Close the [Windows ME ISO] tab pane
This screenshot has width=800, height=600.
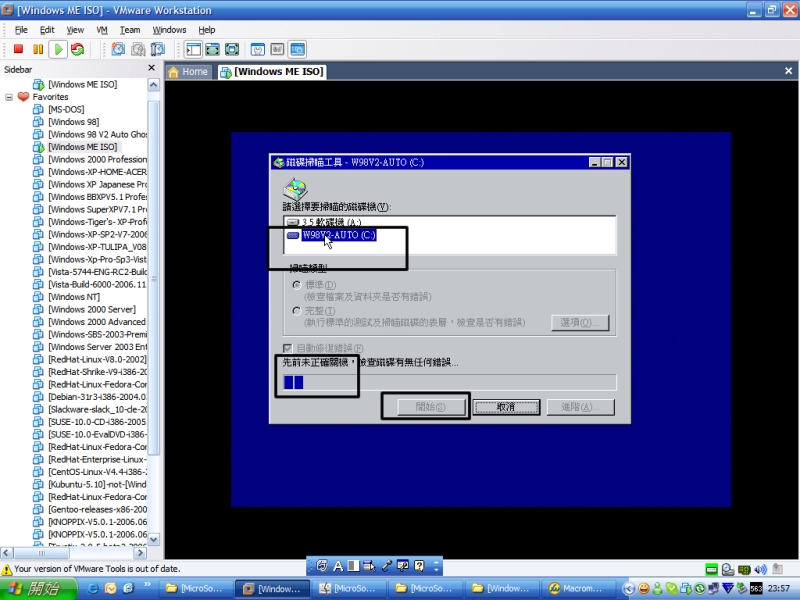[788, 71]
